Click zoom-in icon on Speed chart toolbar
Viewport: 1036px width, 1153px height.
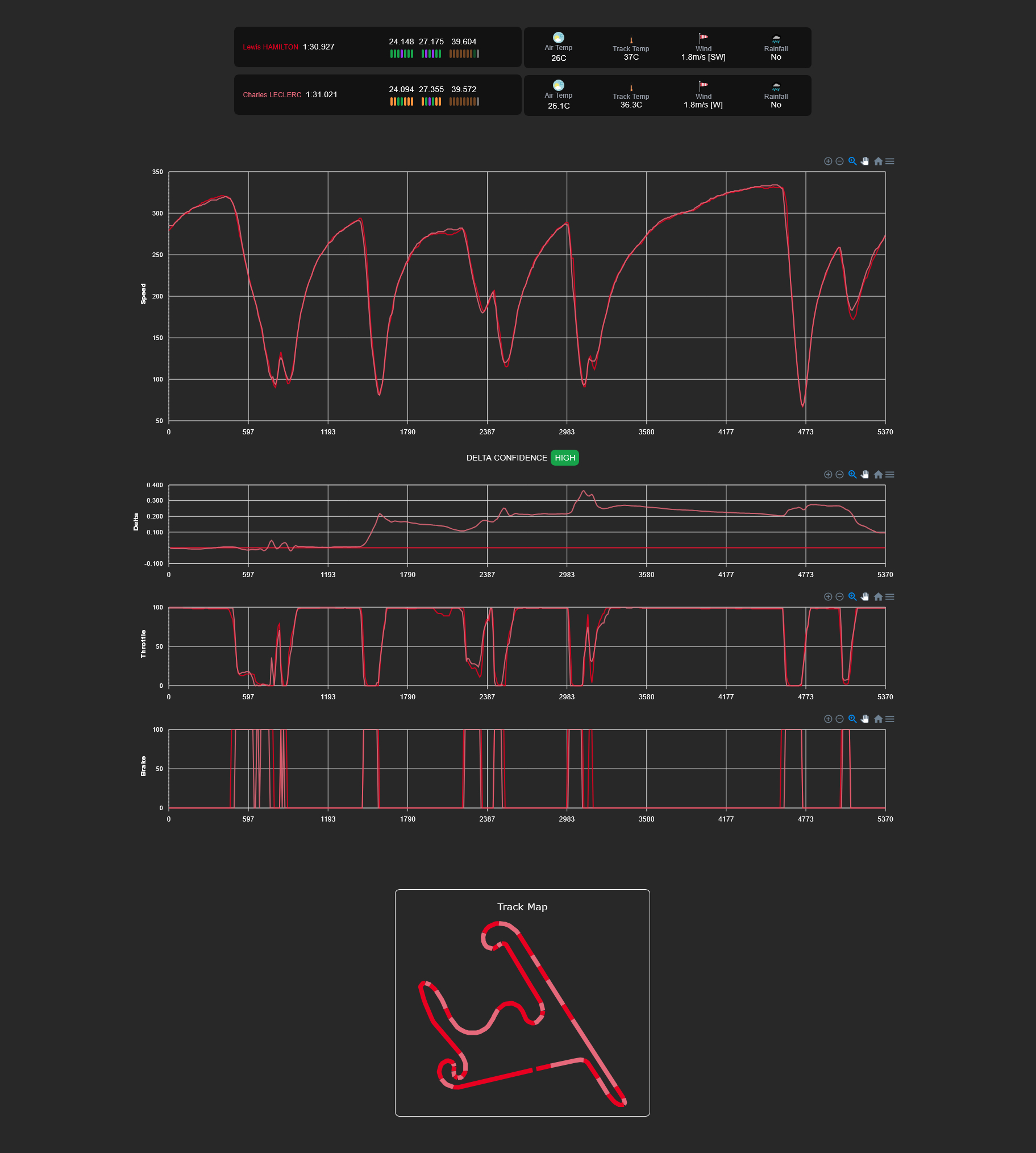(x=827, y=161)
